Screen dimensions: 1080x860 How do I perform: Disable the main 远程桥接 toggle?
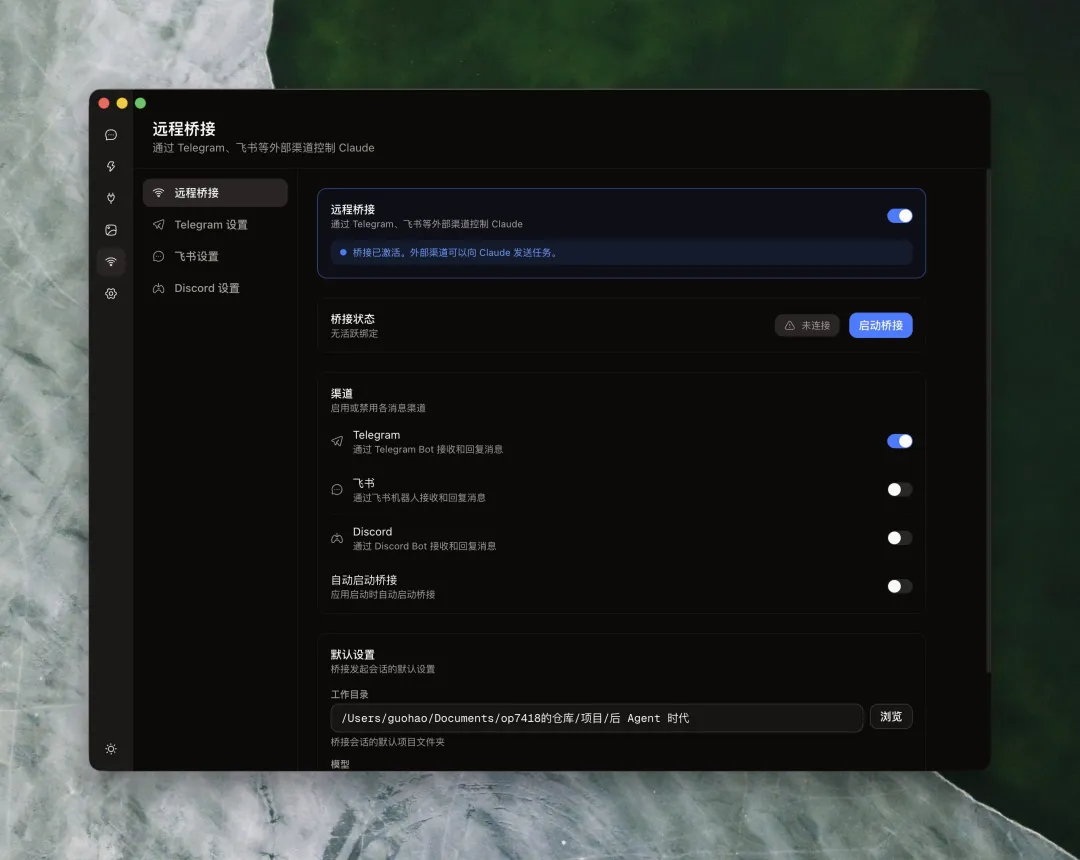click(x=899, y=216)
